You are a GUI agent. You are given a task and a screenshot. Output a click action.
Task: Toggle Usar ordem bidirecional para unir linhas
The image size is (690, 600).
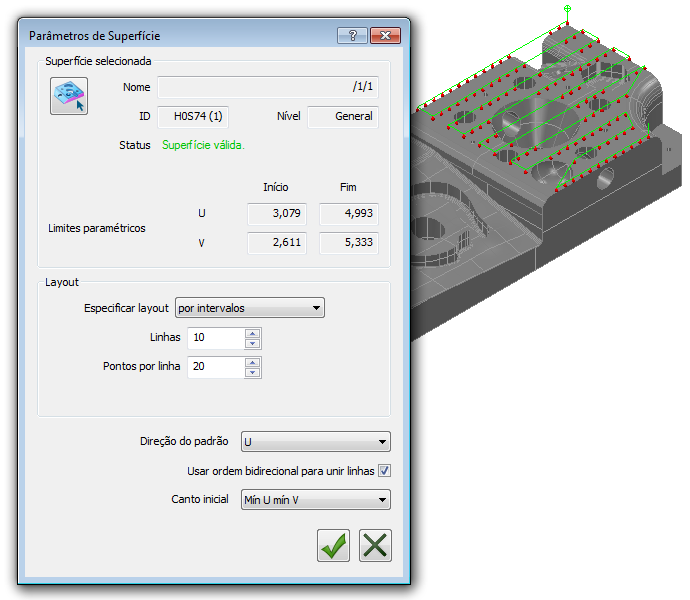coord(384,471)
